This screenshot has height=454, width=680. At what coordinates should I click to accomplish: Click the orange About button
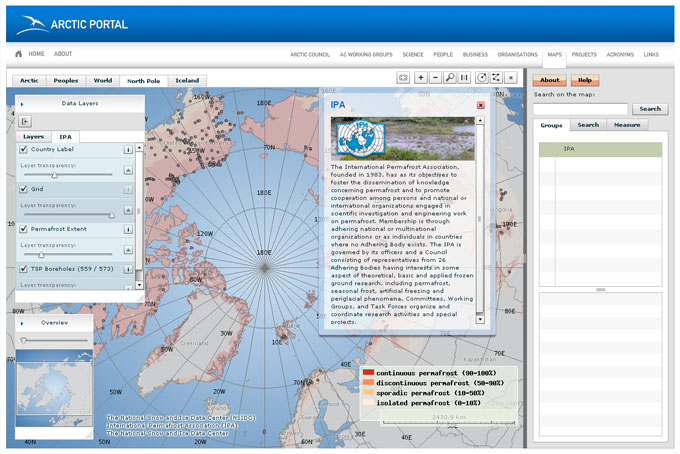click(x=549, y=80)
